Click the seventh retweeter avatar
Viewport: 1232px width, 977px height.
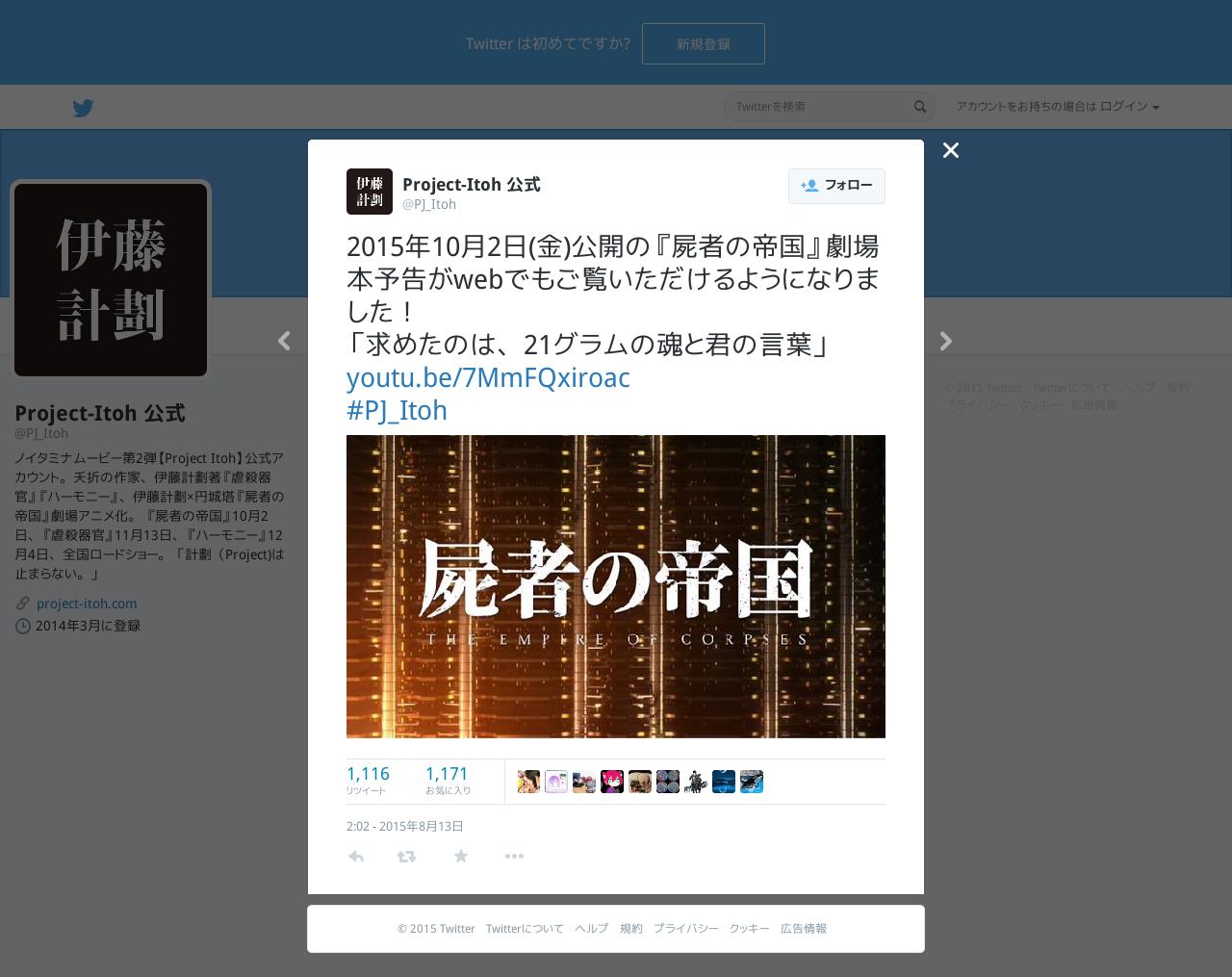tap(696, 782)
